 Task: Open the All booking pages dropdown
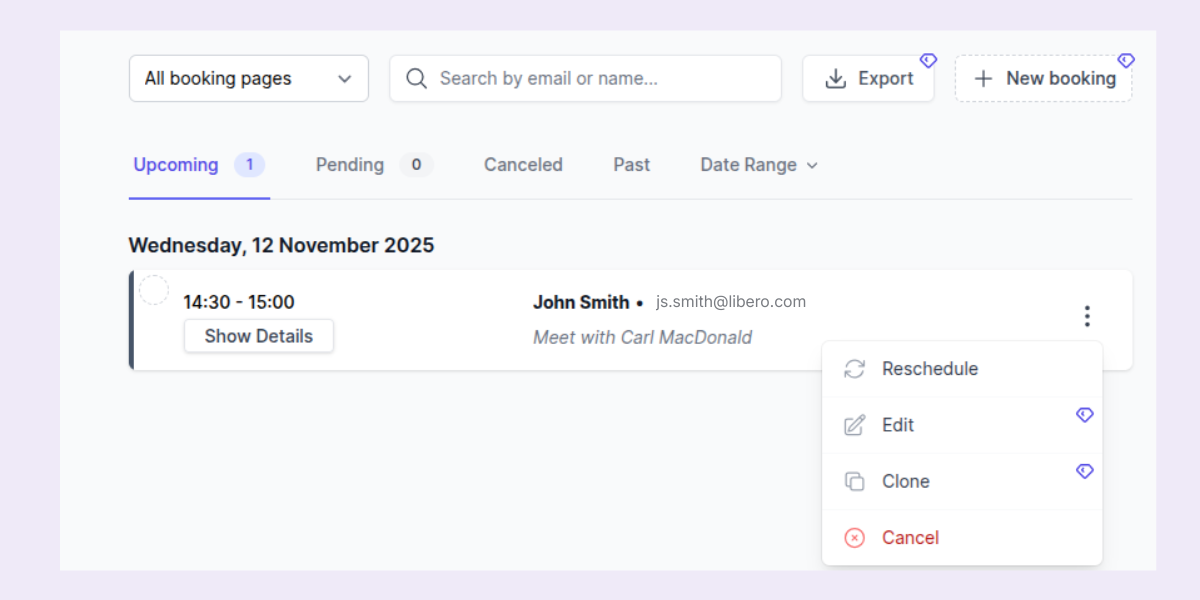(248, 78)
